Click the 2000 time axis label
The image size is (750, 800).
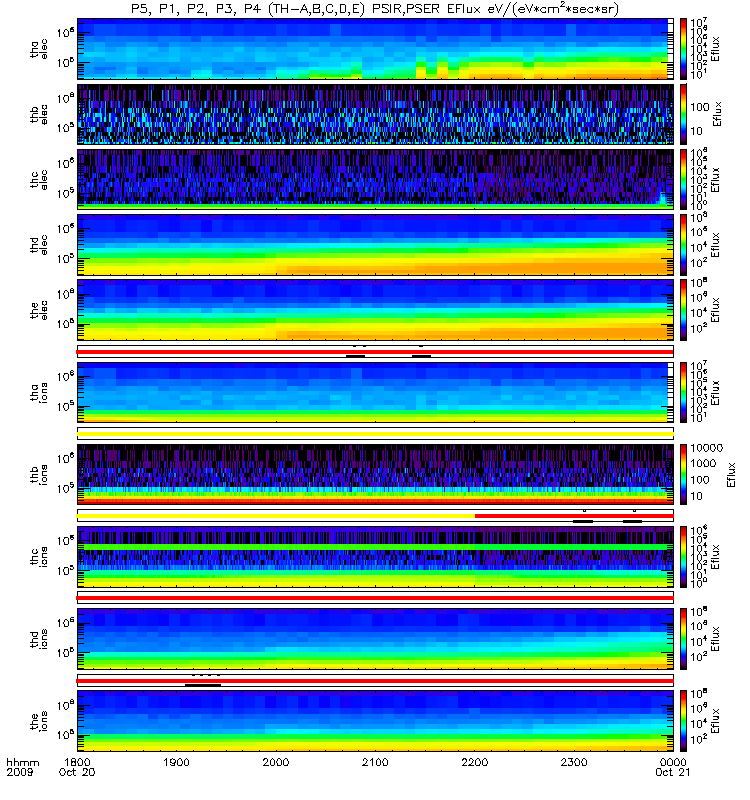tap(276, 762)
